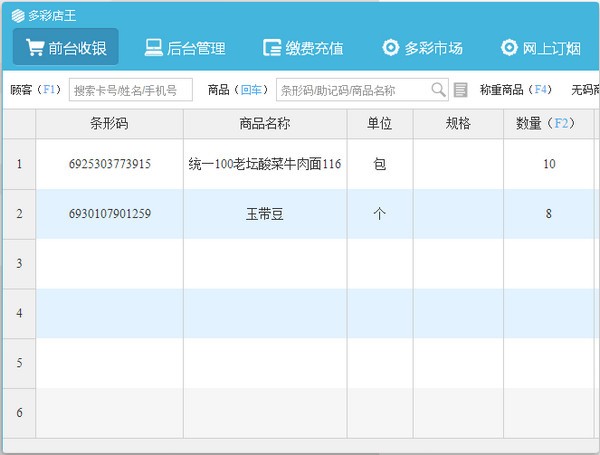Focus the product search field 条形码/助记码/商品名称
600x455 pixels.
click(x=362, y=90)
